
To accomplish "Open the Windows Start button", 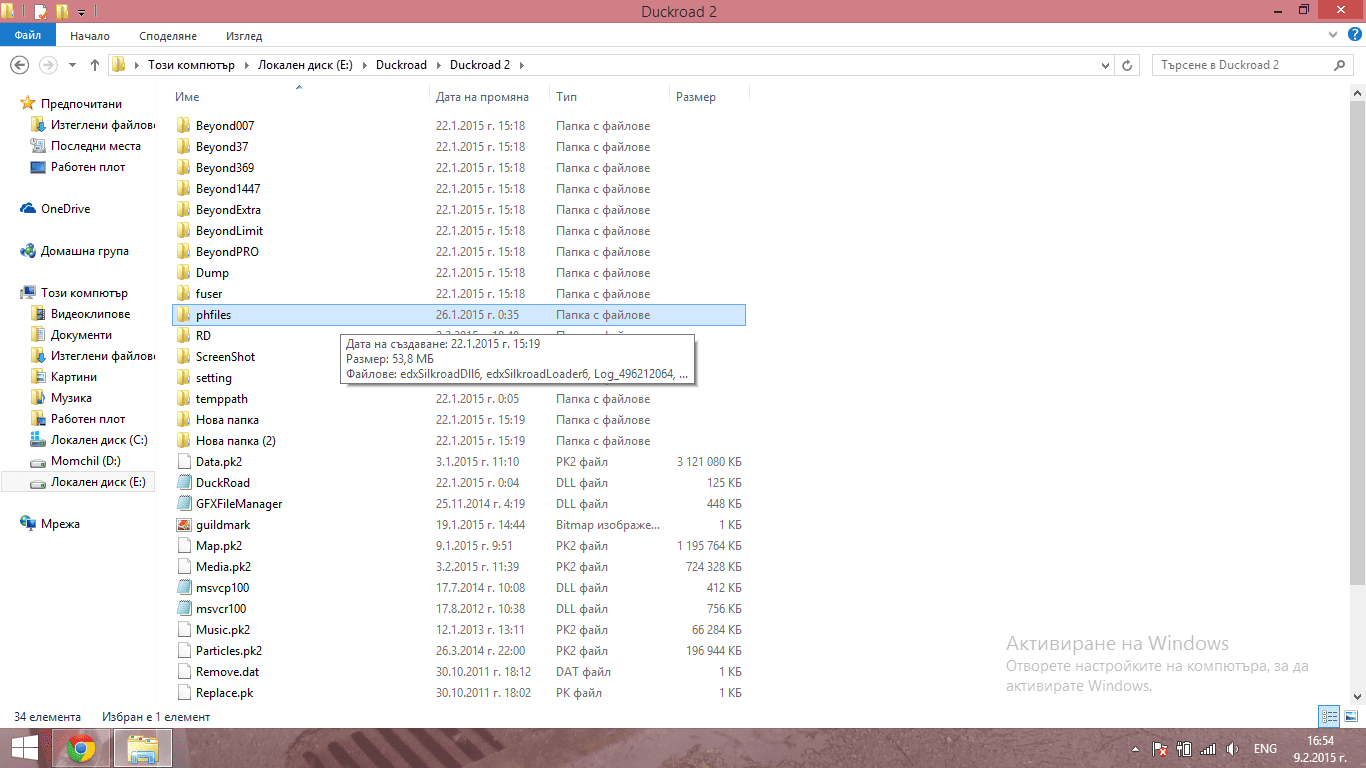I will point(25,748).
